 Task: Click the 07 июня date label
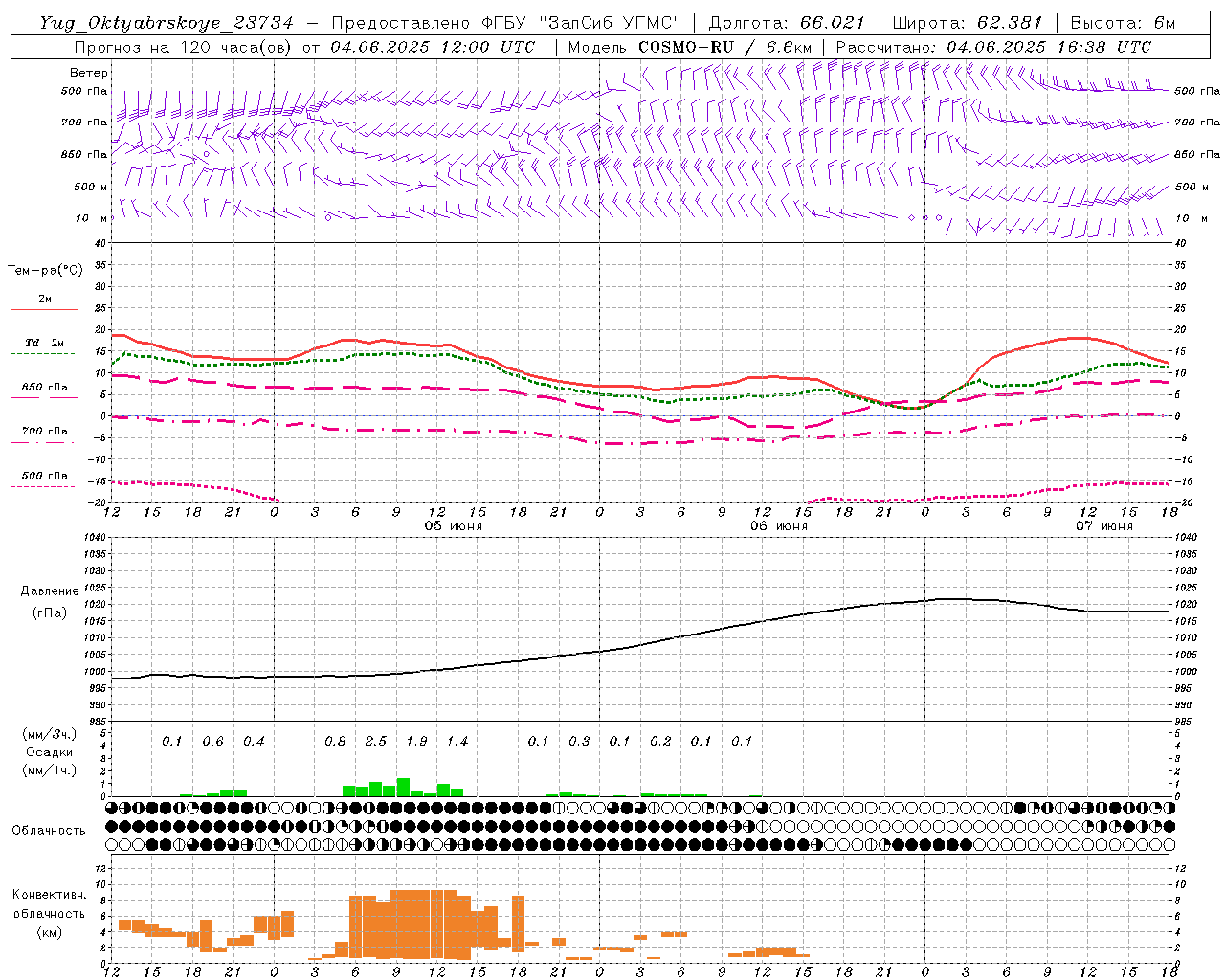pos(1103,526)
